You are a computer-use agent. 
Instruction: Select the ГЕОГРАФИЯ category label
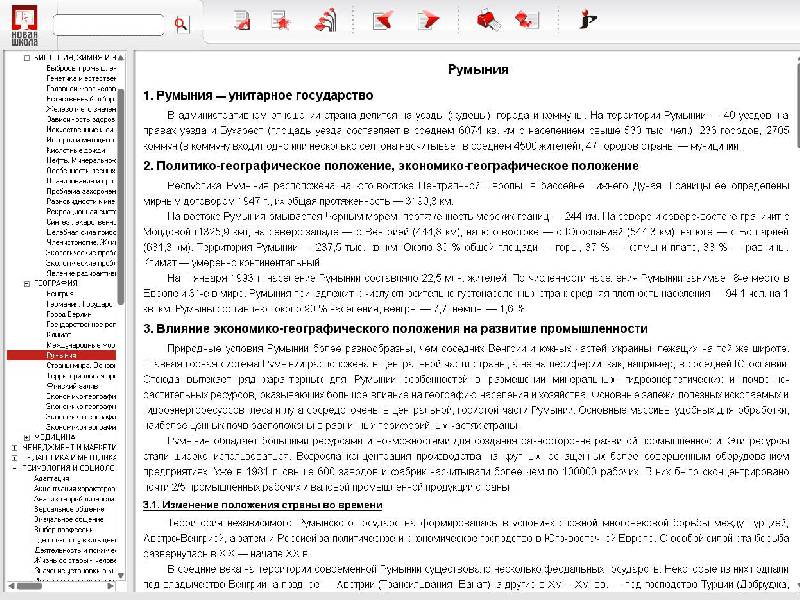[x=56, y=283]
